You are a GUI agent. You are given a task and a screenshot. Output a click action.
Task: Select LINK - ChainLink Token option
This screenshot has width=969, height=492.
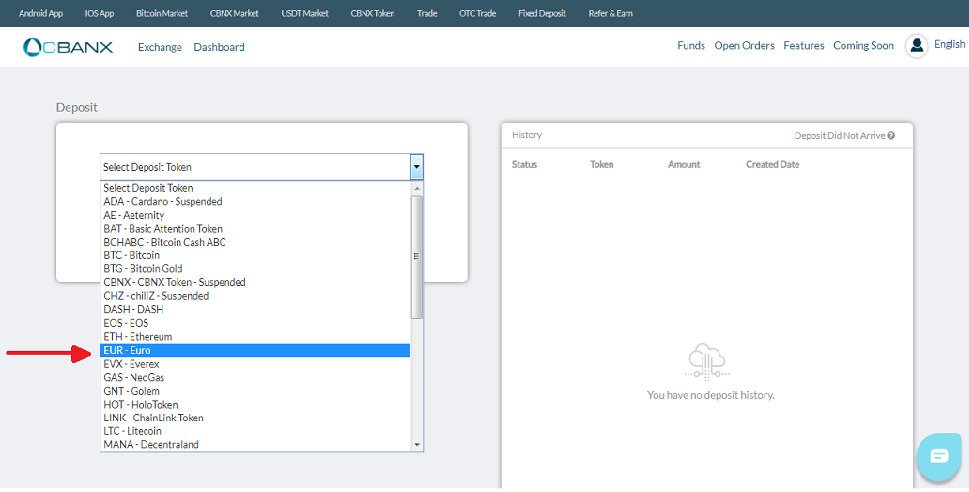pos(255,418)
